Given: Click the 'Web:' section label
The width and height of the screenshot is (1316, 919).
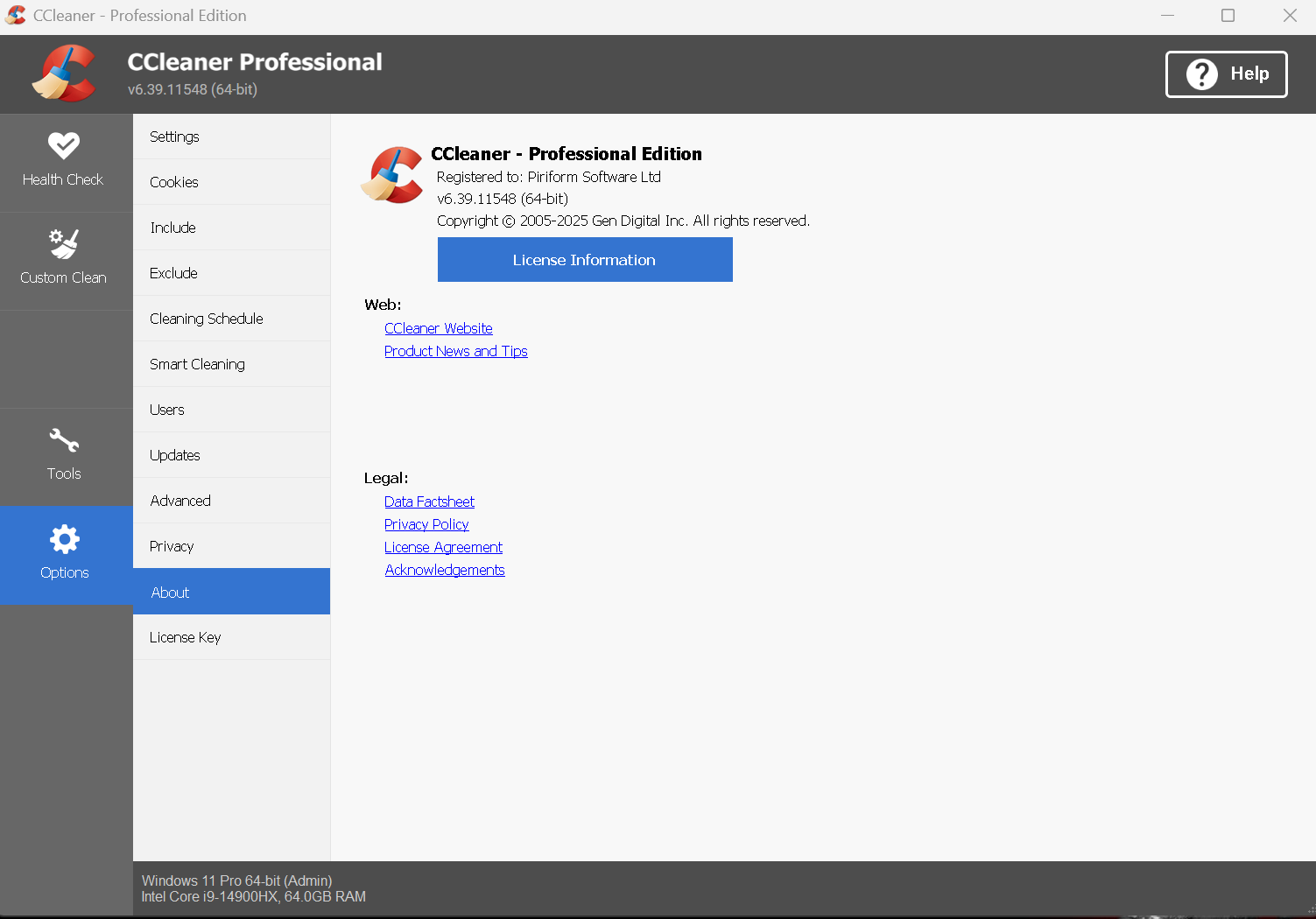Looking at the screenshot, I should [383, 305].
